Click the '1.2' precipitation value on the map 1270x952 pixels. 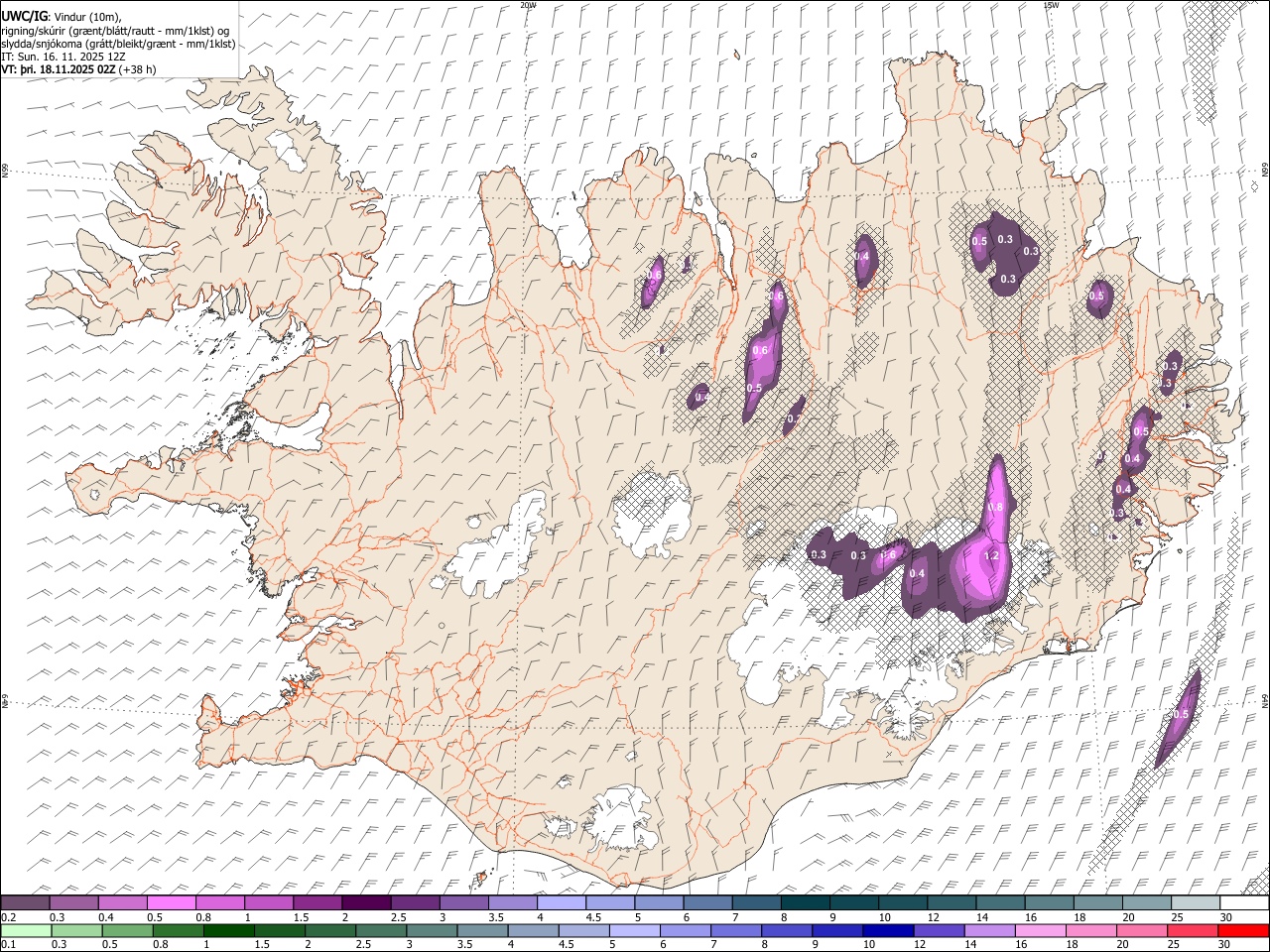point(990,556)
